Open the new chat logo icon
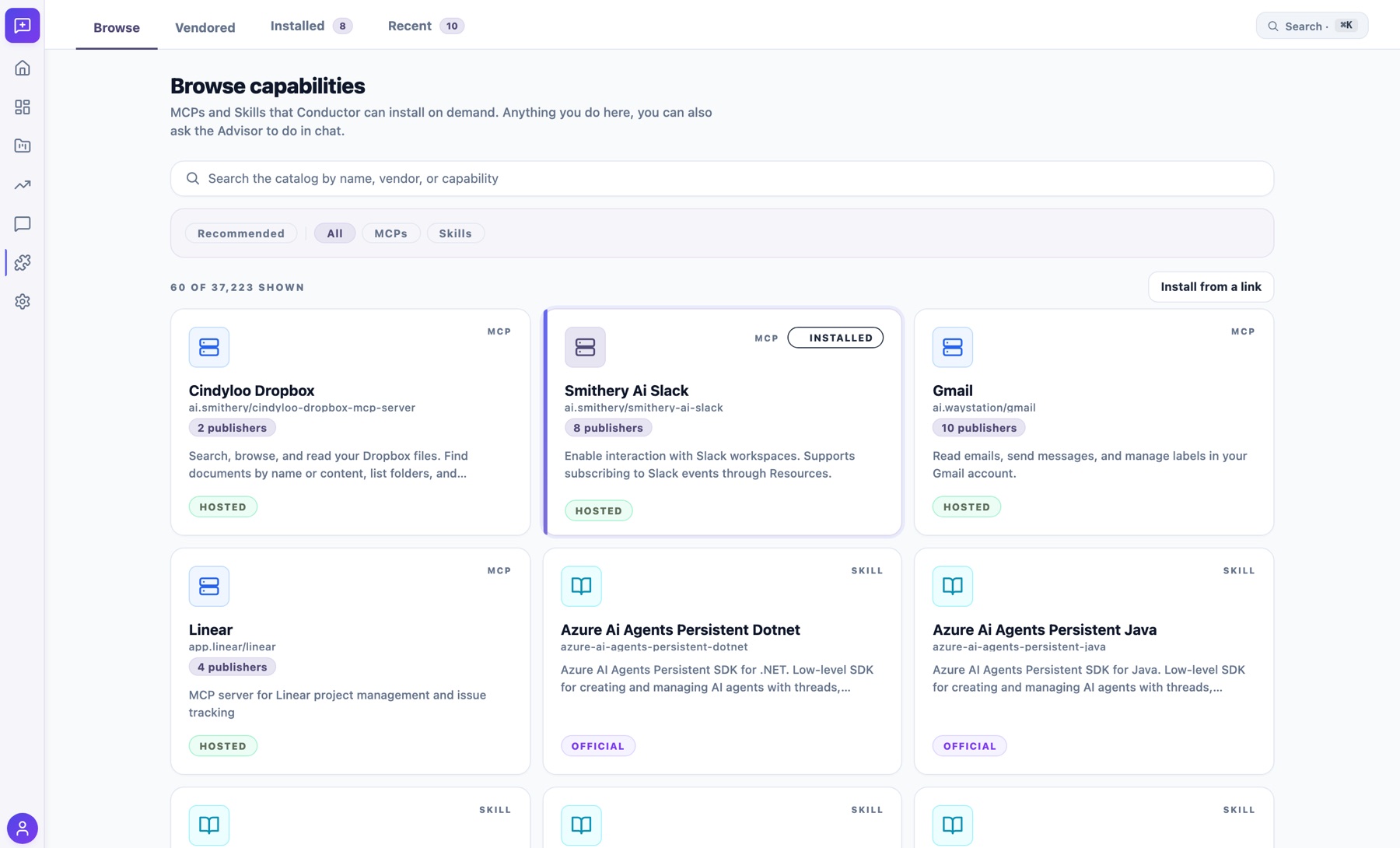Screen dimensions: 1400x848 point(23,26)
